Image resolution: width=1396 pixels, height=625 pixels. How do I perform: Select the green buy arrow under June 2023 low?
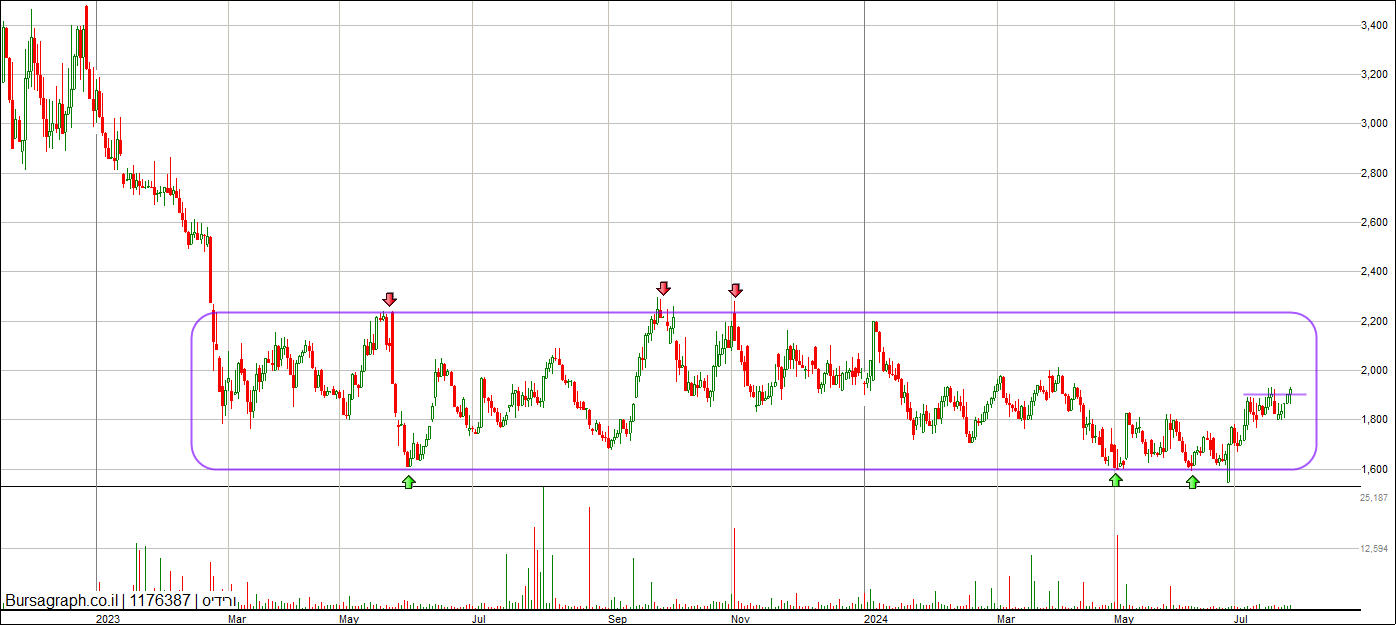408,482
